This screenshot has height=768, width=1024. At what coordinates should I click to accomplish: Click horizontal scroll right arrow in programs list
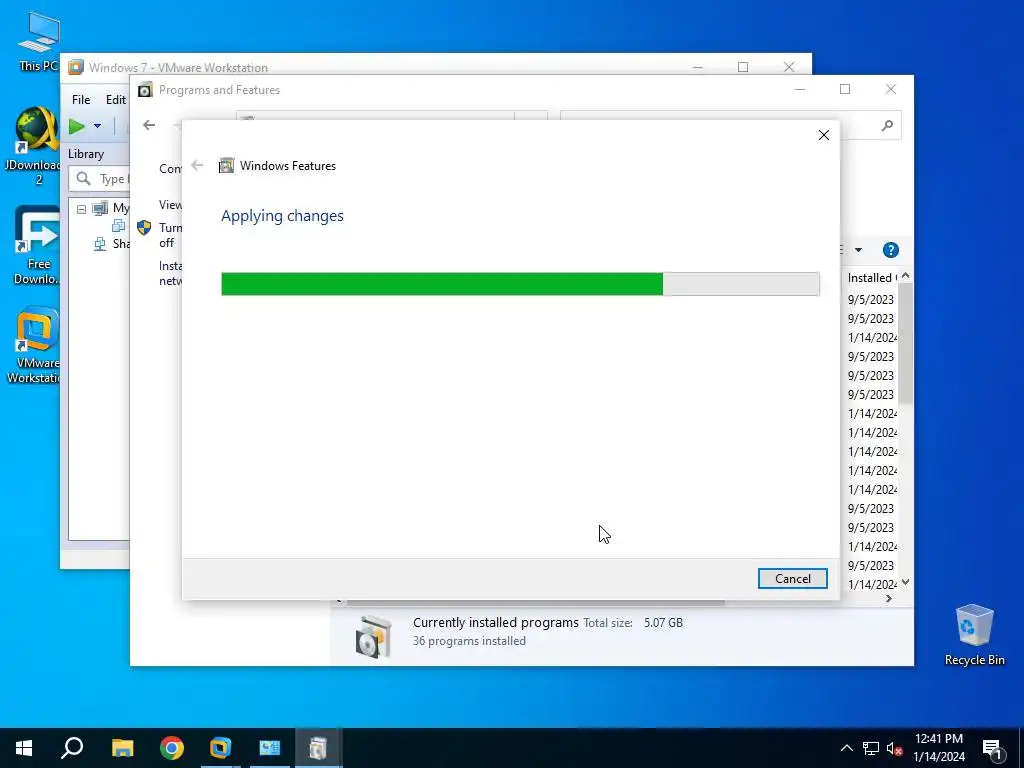click(889, 599)
